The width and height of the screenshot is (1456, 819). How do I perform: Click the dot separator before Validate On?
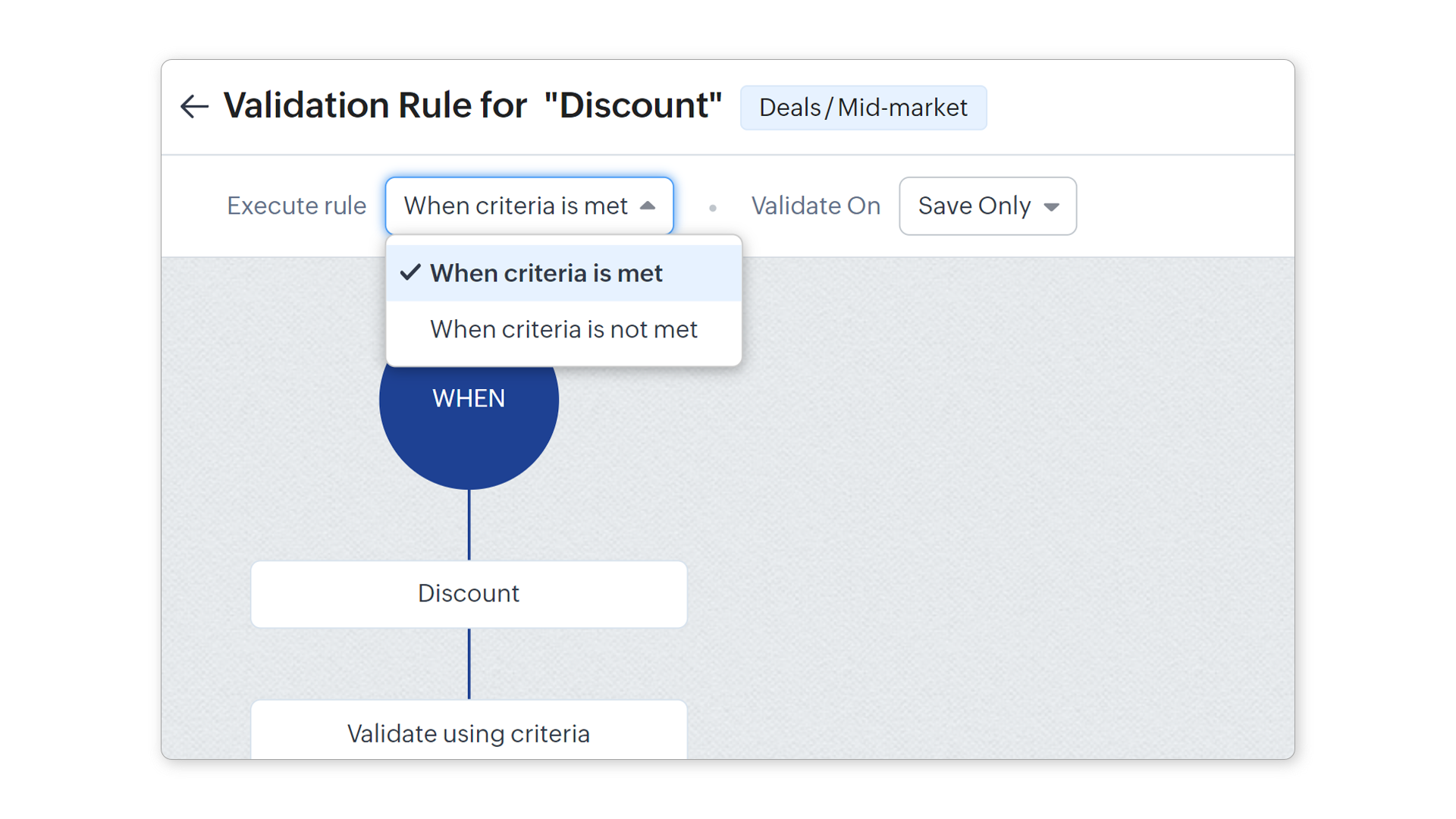(713, 208)
